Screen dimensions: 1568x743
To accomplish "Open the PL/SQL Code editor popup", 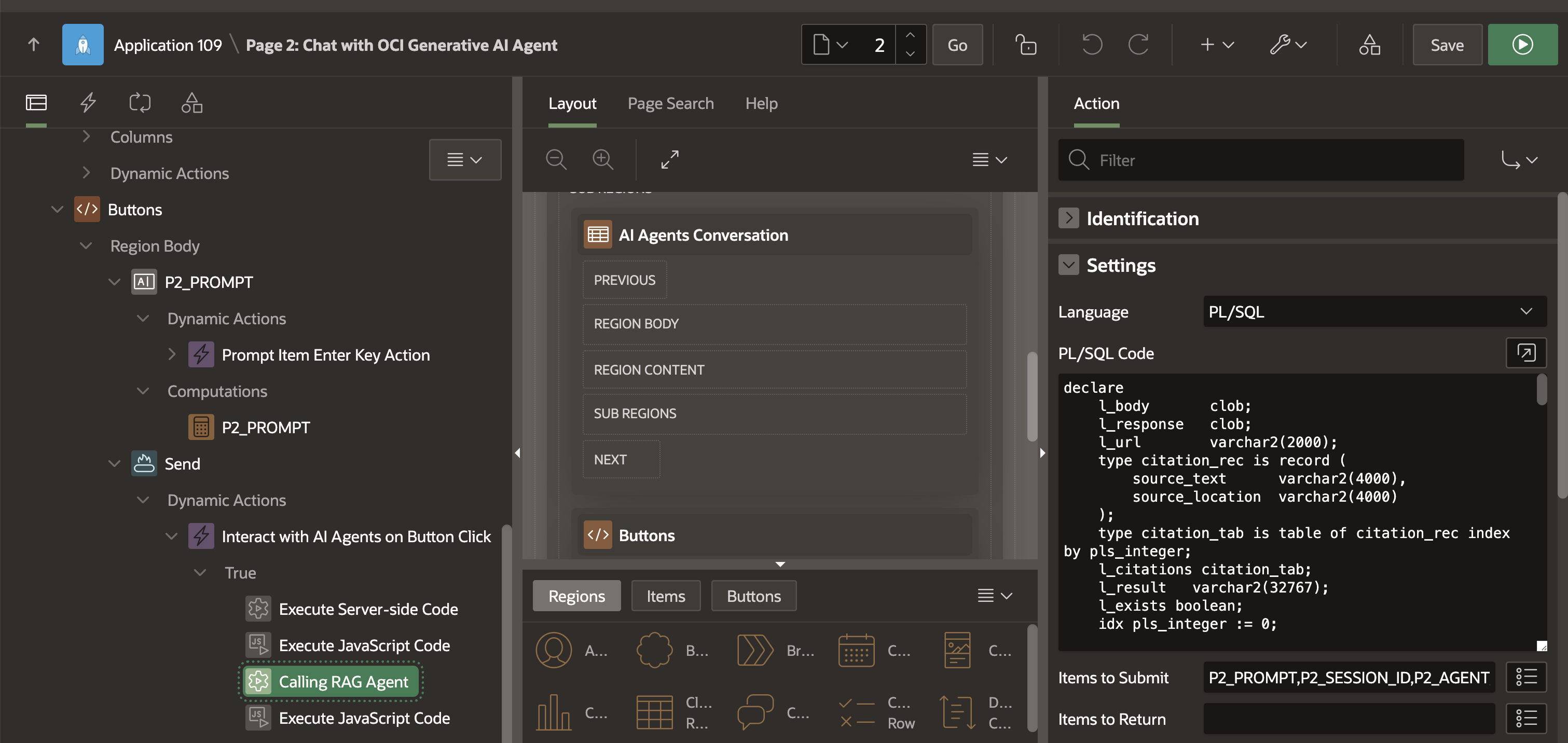I will [1525, 353].
